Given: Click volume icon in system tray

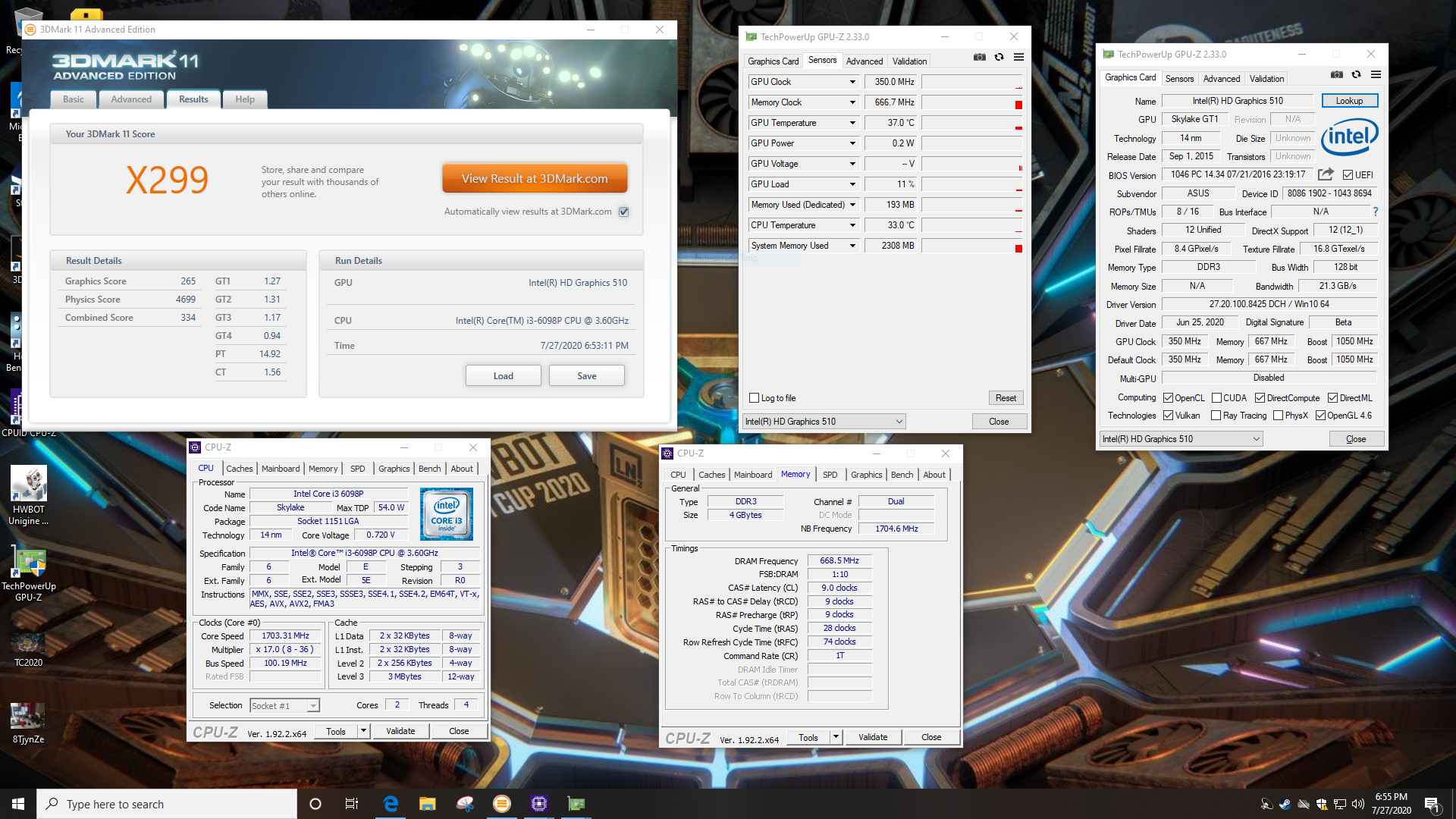Looking at the screenshot, I should 1357,805.
